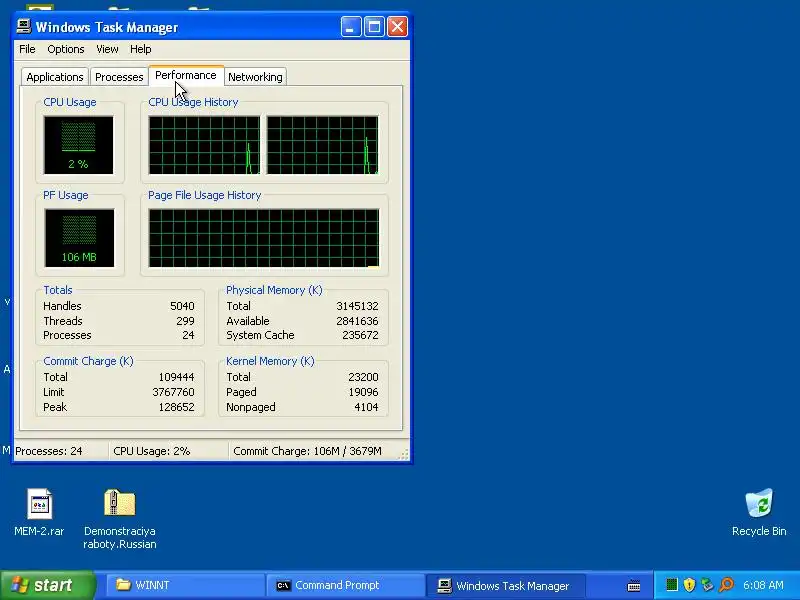Click the green CPU meter tray icon
Viewport: 800px width, 600px height.
pos(671,585)
